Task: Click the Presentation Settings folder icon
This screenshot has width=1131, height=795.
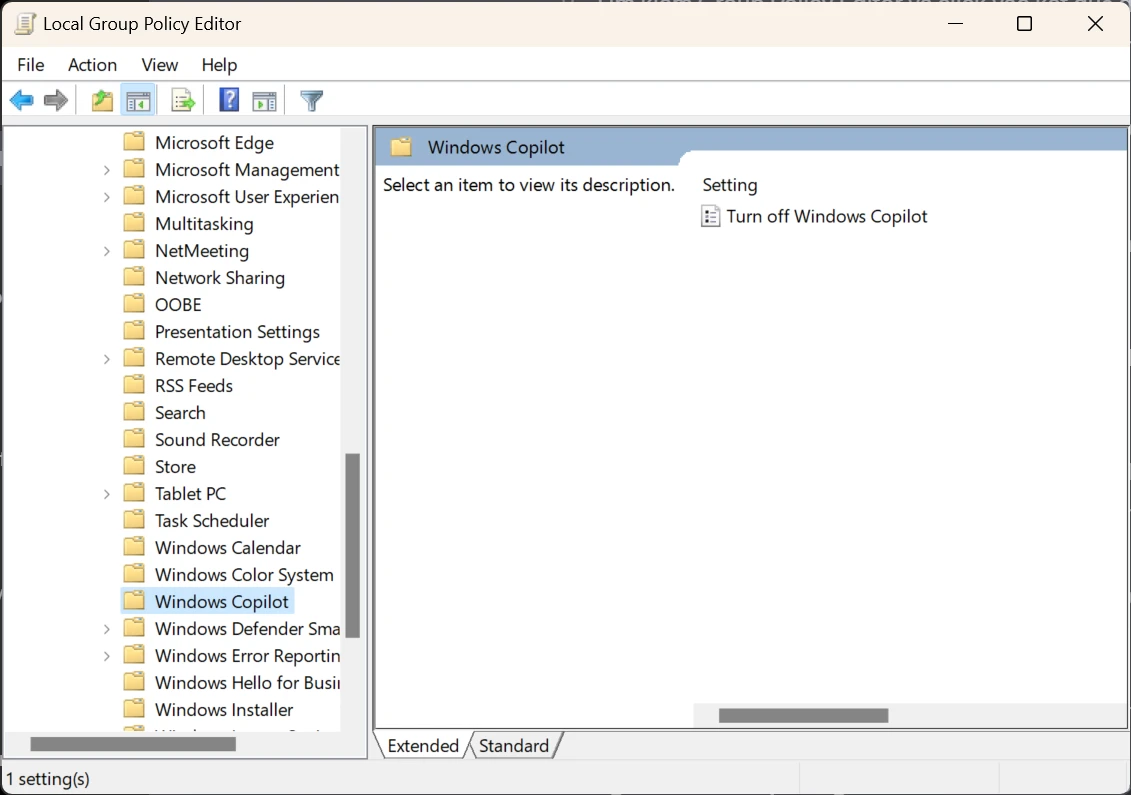Action: pyautogui.click(x=134, y=330)
